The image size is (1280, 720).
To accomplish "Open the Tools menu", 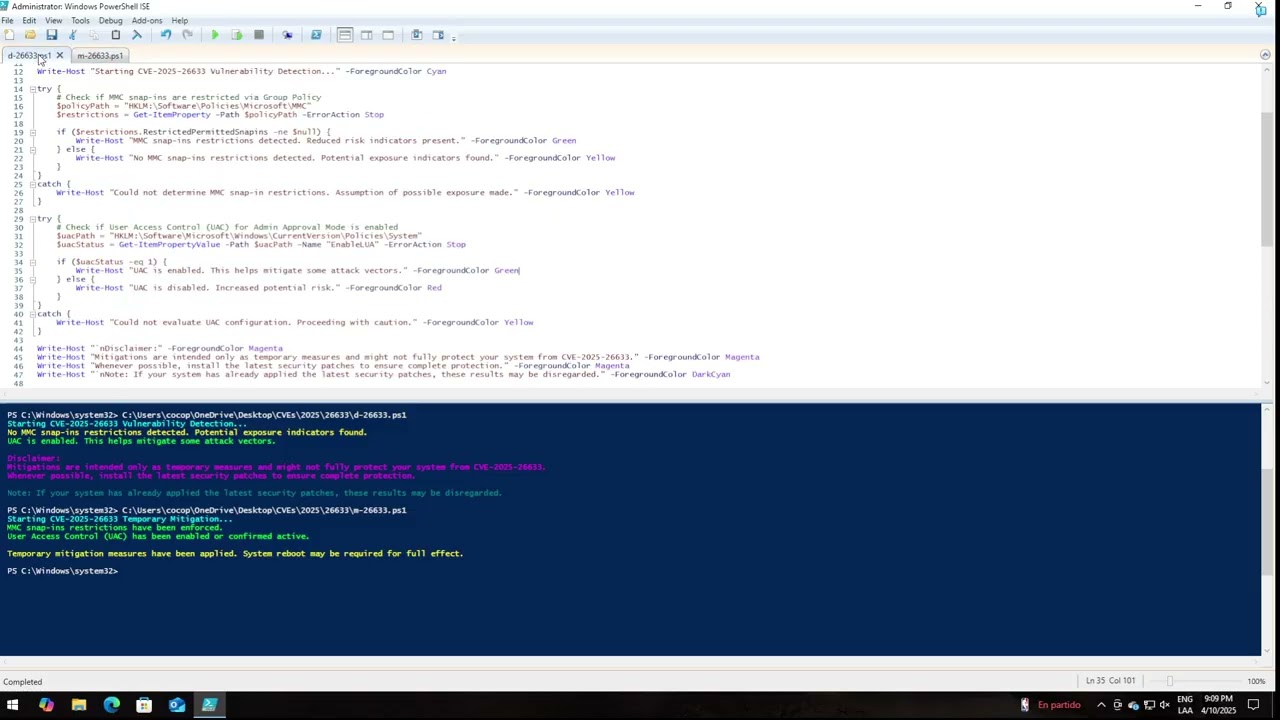I will (80, 20).
